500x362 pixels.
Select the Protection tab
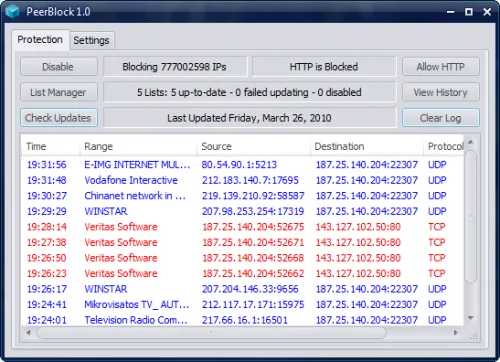pos(40,39)
